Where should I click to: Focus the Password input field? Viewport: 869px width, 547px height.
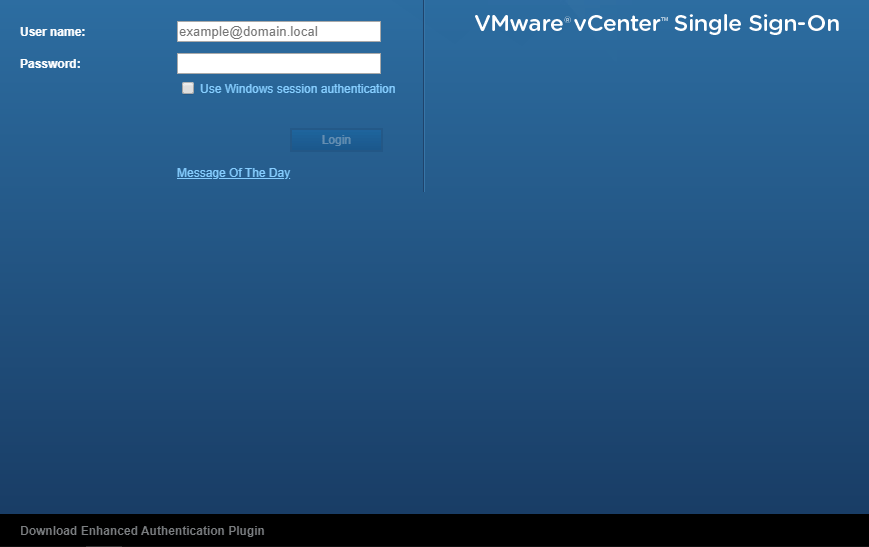click(x=279, y=64)
